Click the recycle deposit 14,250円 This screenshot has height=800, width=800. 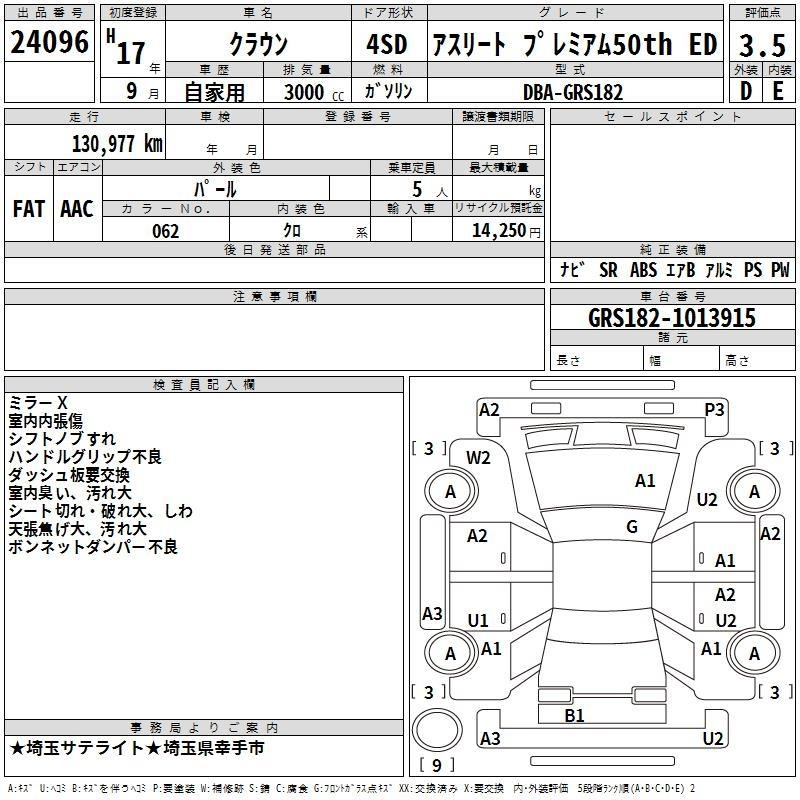[x=506, y=231]
